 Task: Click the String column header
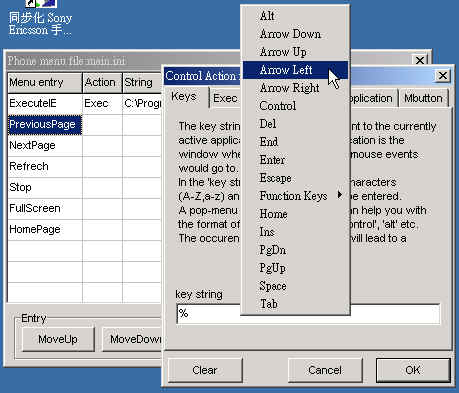(142, 83)
